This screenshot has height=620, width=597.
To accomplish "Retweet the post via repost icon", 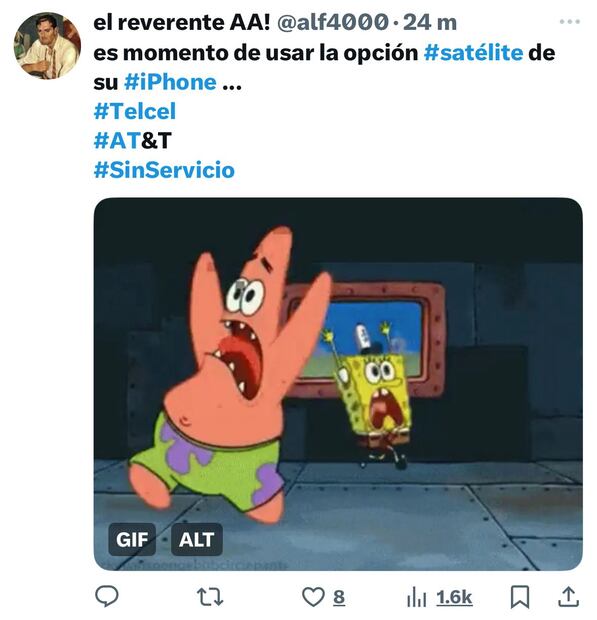I will click(x=210, y=597).
